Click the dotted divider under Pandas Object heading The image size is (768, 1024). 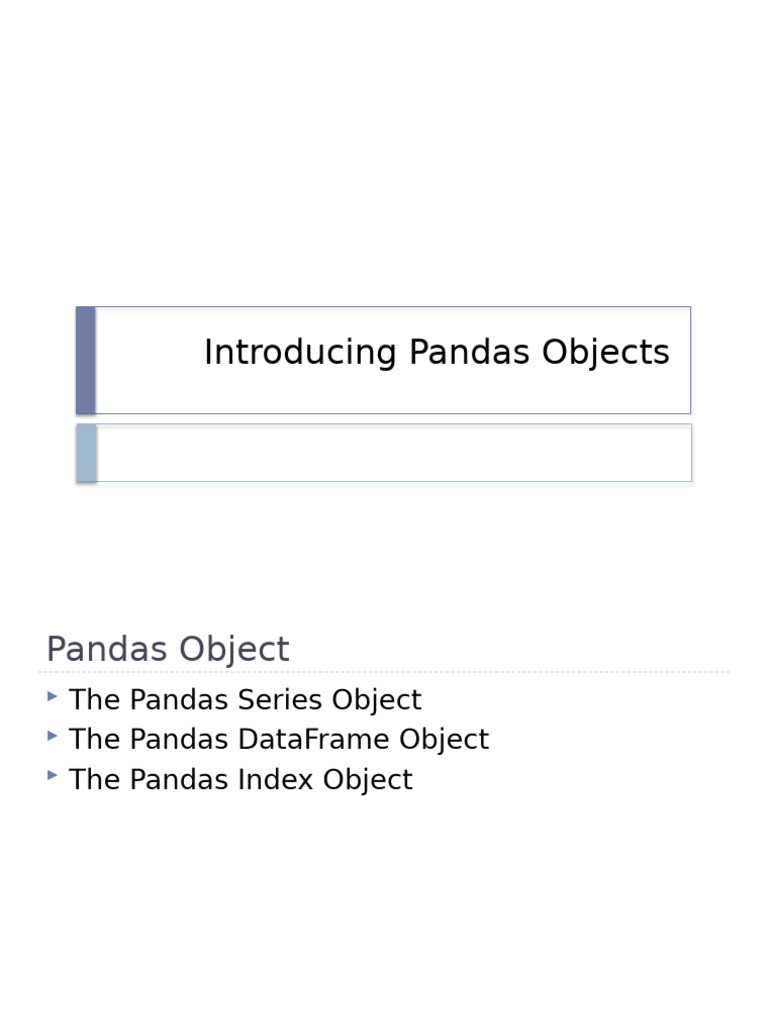tap(384, 671)
